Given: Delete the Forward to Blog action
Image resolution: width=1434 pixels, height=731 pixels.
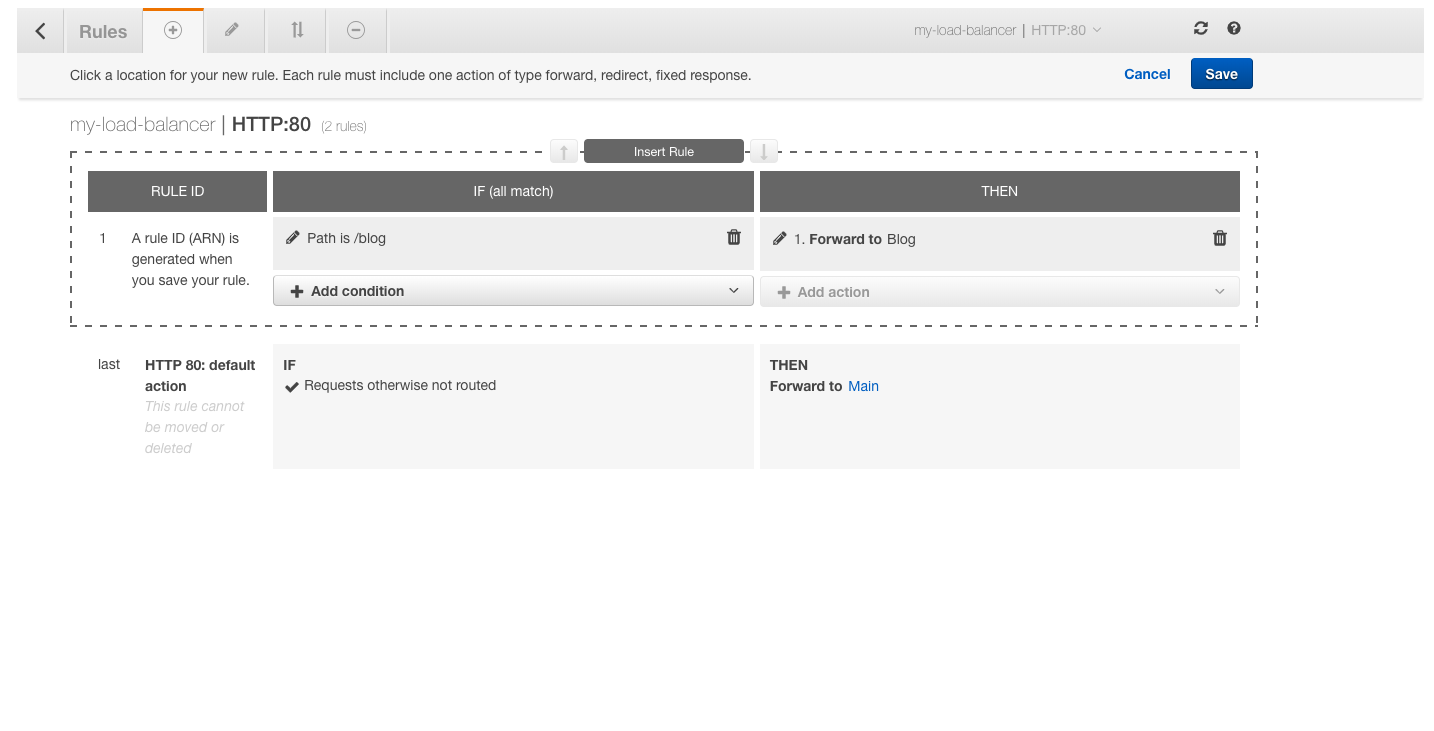Looking at the screenshot, I should pos(1220,238).
